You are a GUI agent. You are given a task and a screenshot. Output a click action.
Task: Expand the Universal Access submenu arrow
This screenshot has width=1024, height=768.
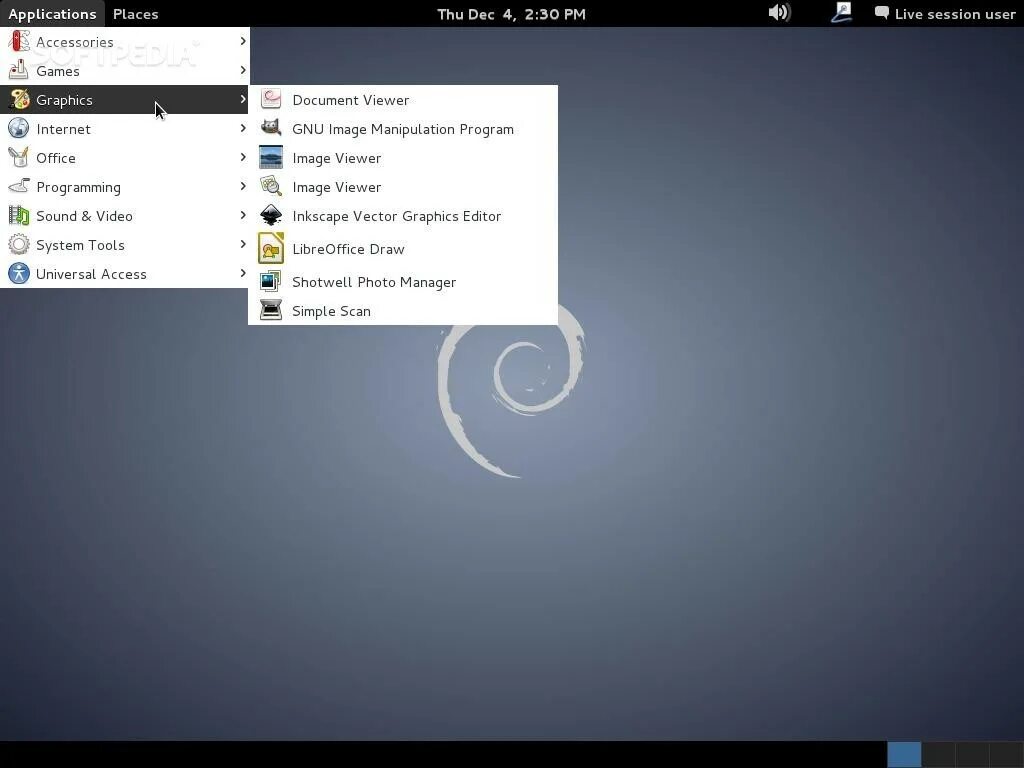click(x=243, y=273)
